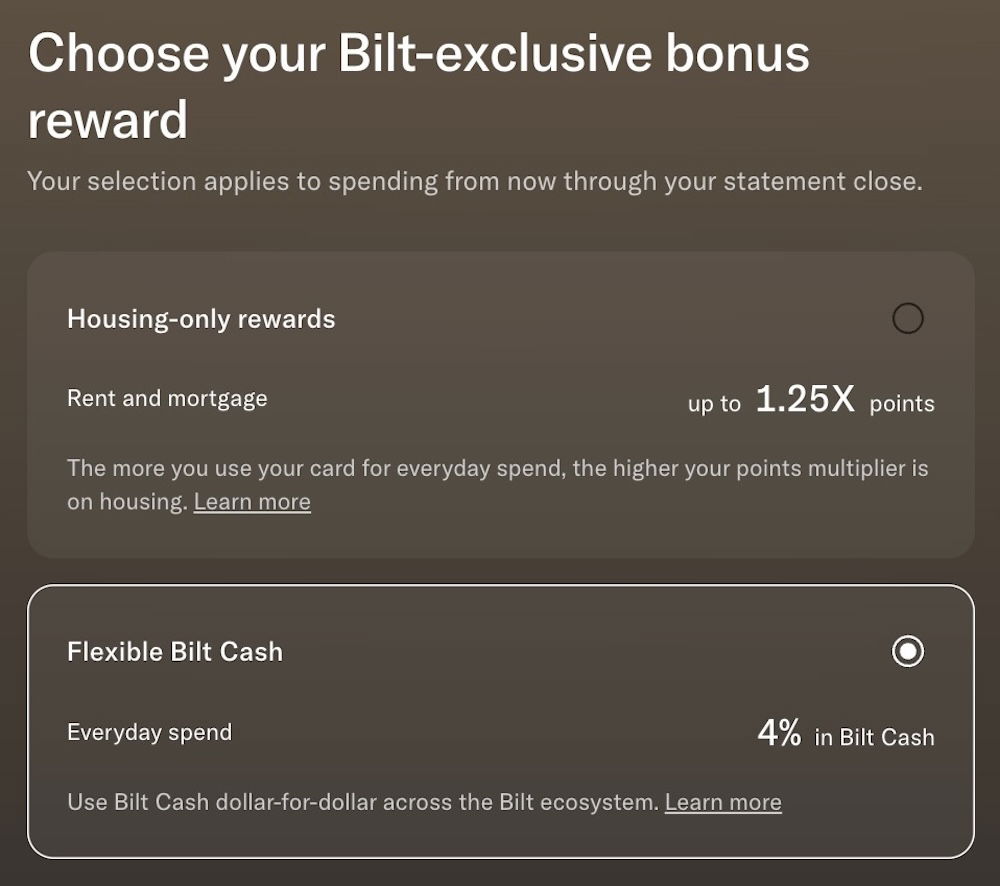The height and width of the screenshot is (886, 1000).
Task: Click the 'points' text after 1.25X
Action: tap(901, 404)
